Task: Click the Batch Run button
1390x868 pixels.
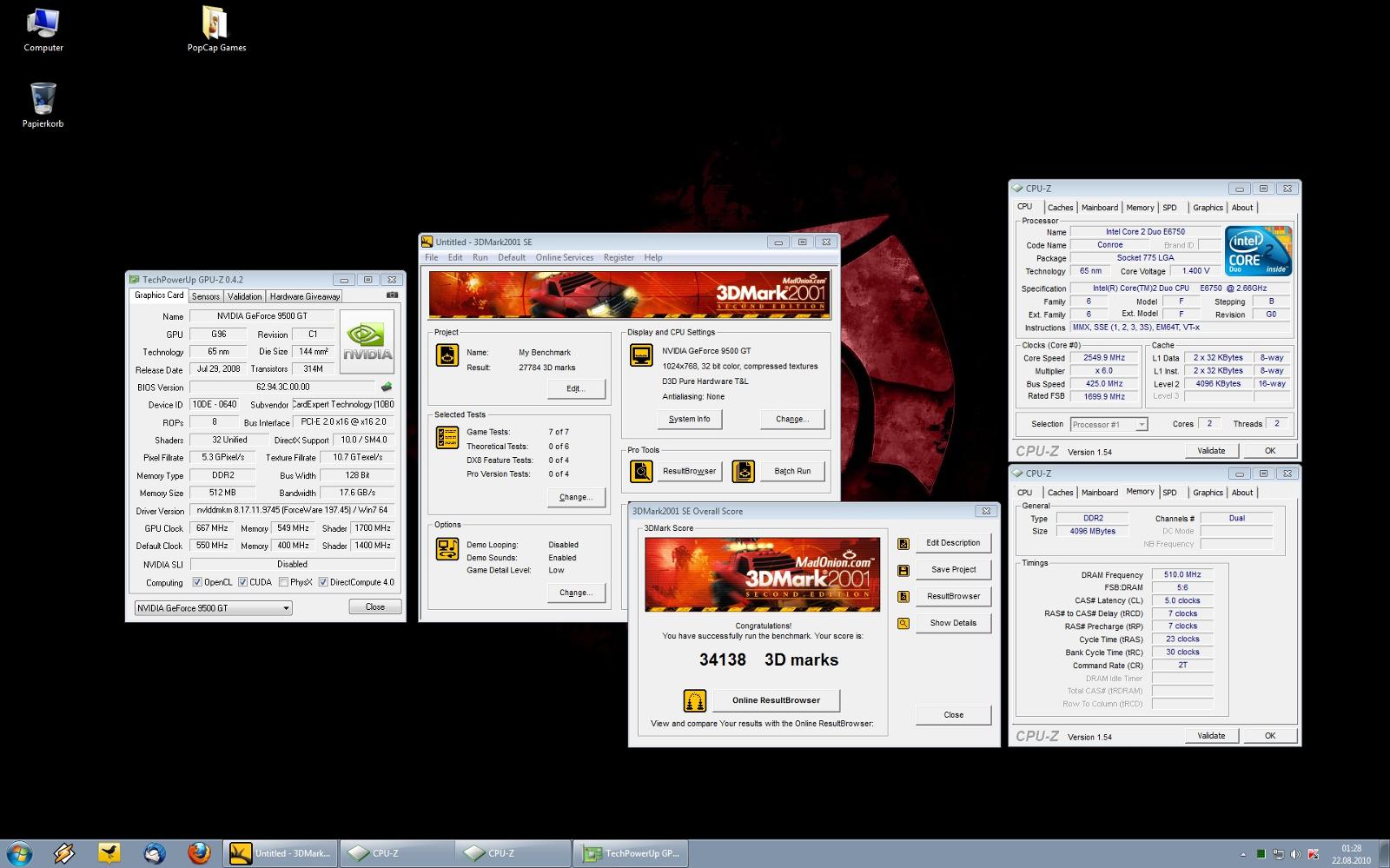Action: click(x=792, y=471)
